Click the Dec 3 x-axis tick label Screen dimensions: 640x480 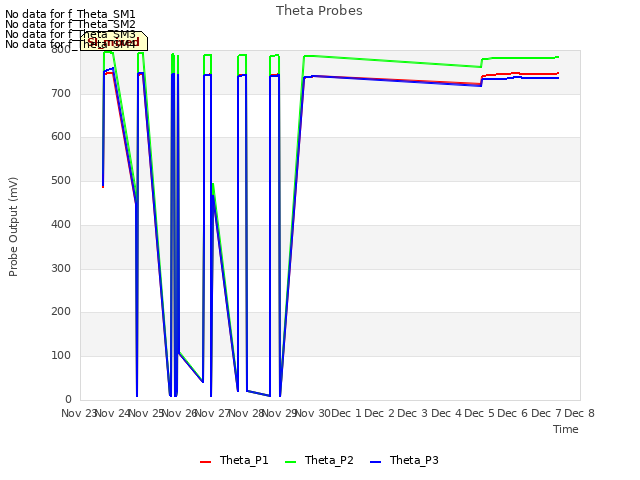[x=413, y=413]
